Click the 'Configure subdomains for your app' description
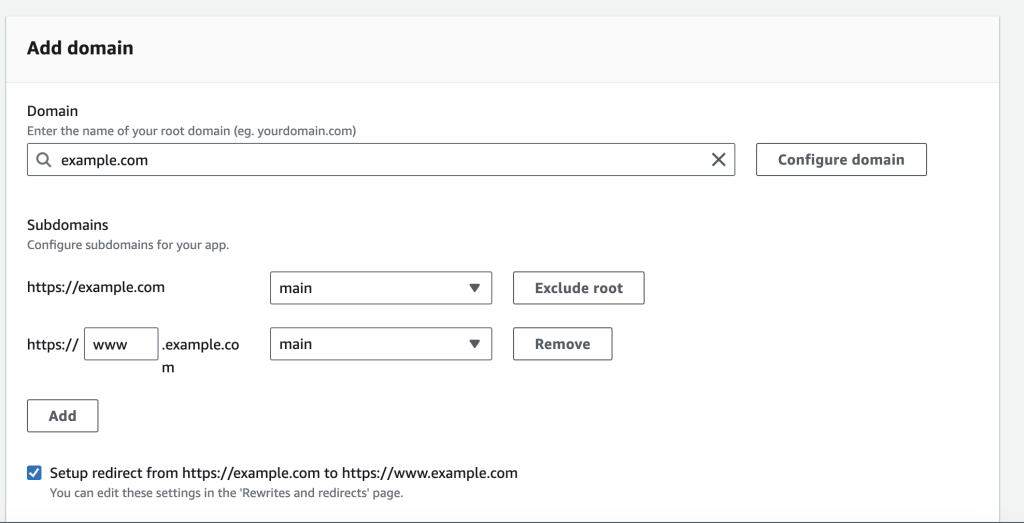Viewport: 1024px width, 523px height. 128,245
